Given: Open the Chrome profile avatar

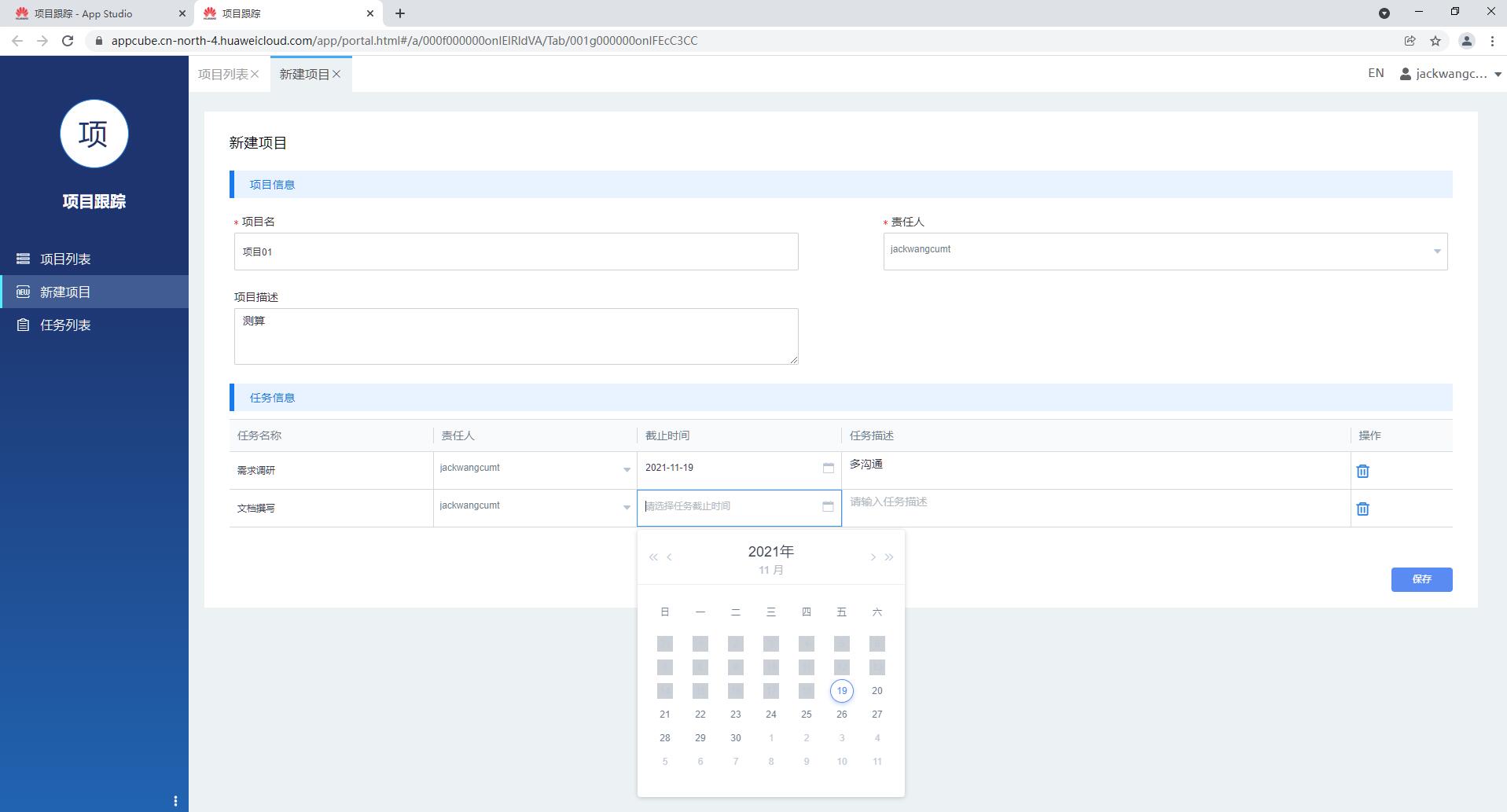Looking at the screenshot, I should (1466, 41).
